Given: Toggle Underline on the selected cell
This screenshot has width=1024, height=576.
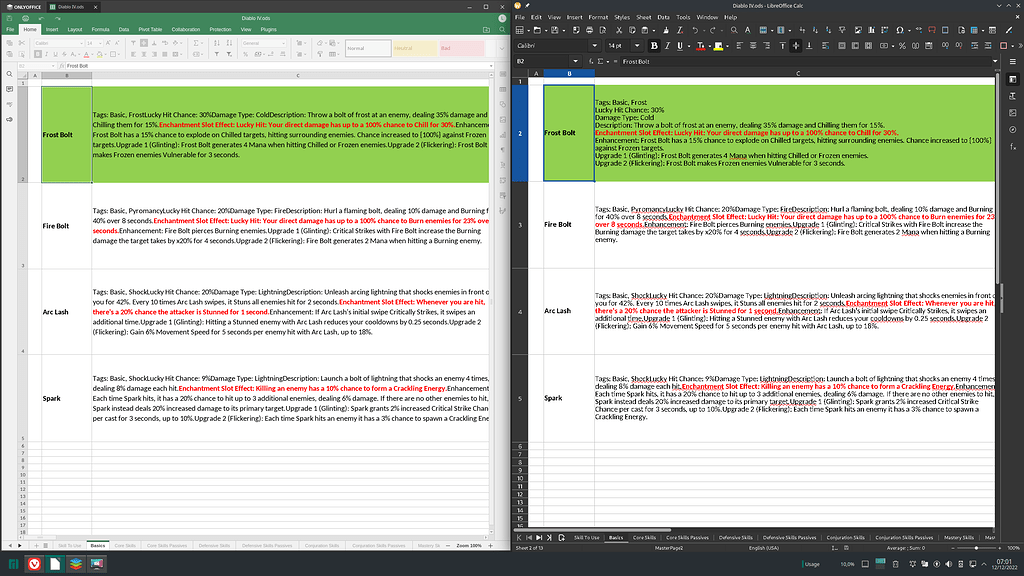Looking at the screenshot, I should [x=679, y=46].
